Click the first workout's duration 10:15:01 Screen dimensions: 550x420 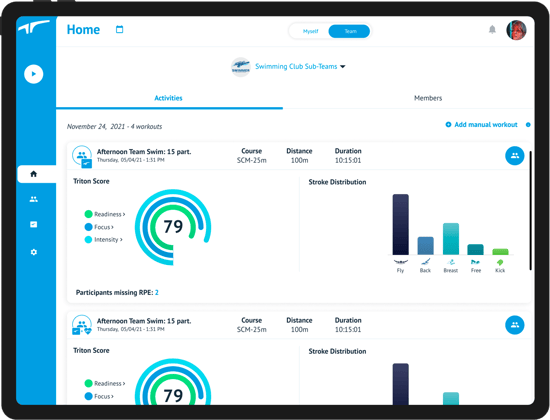[x=348, y=160]
